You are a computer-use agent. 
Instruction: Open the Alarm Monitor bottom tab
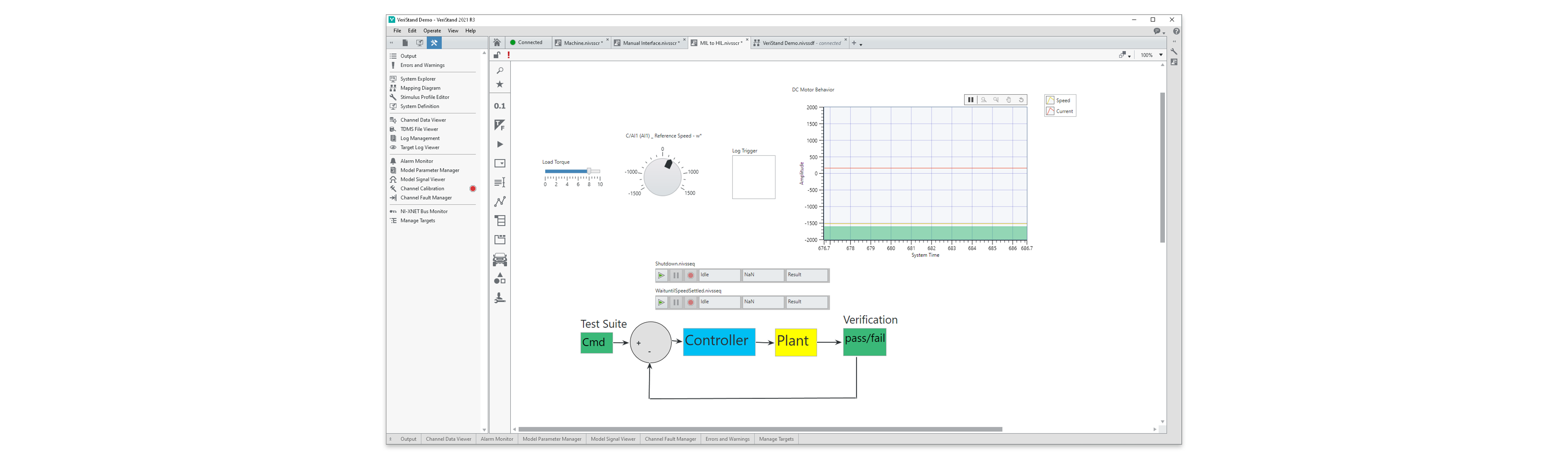pos(497,439)
